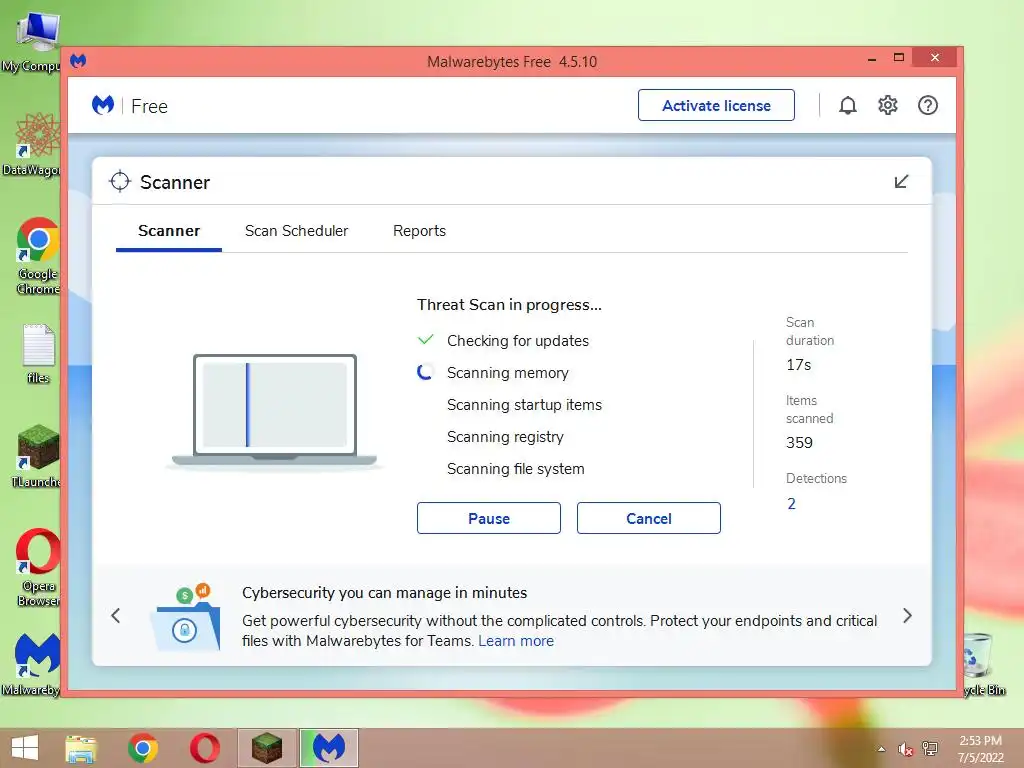Click items scanned value 359
Image resolution: width=1024 pixels, height=768 pixels.
799,443
